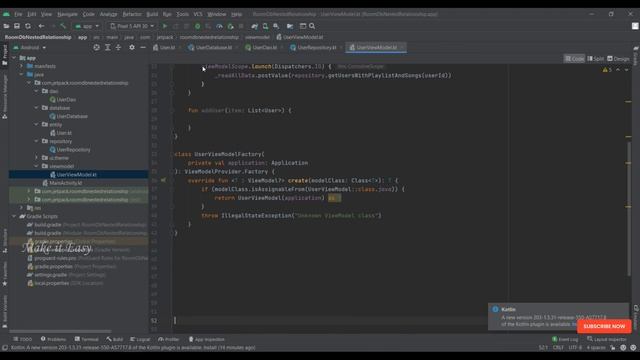This screenshot has width=640, height=360.
Task: Switch to the UserDao.kt editor tab
Action: point(264,47)
